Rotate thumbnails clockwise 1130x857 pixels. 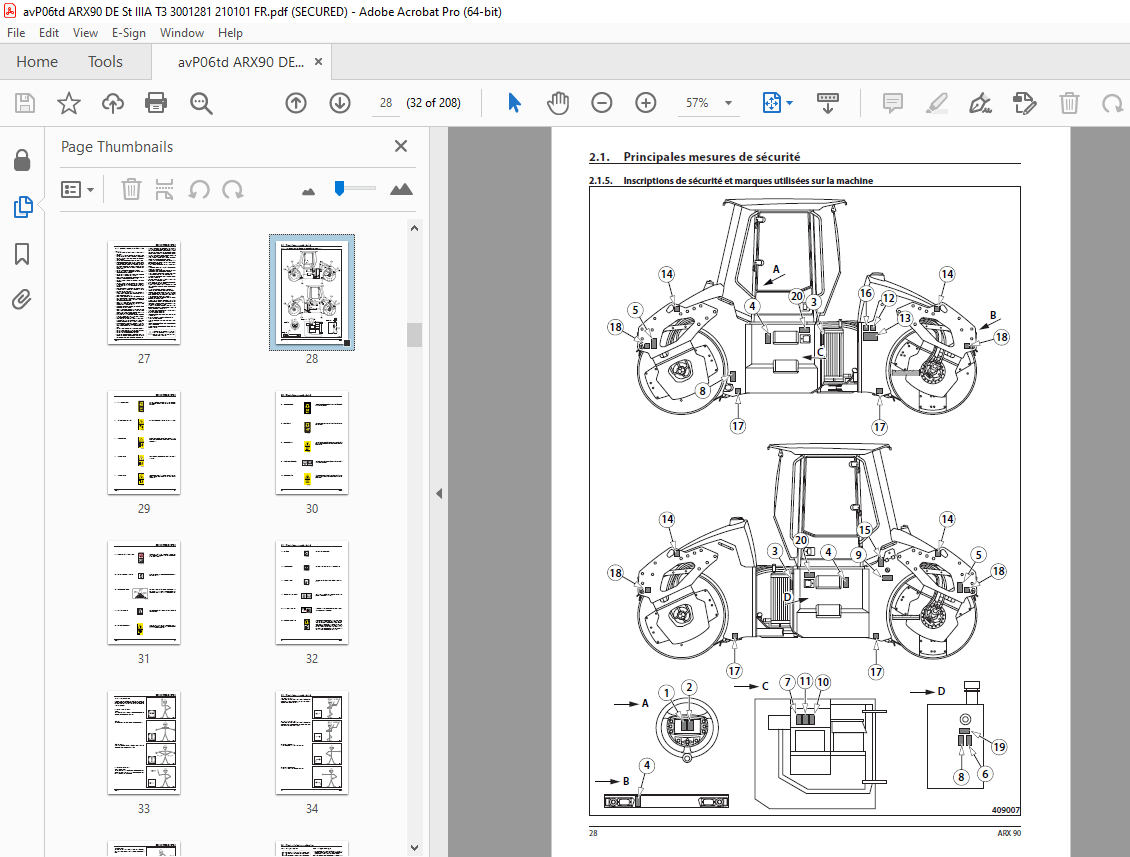click(x=233, y=190)
